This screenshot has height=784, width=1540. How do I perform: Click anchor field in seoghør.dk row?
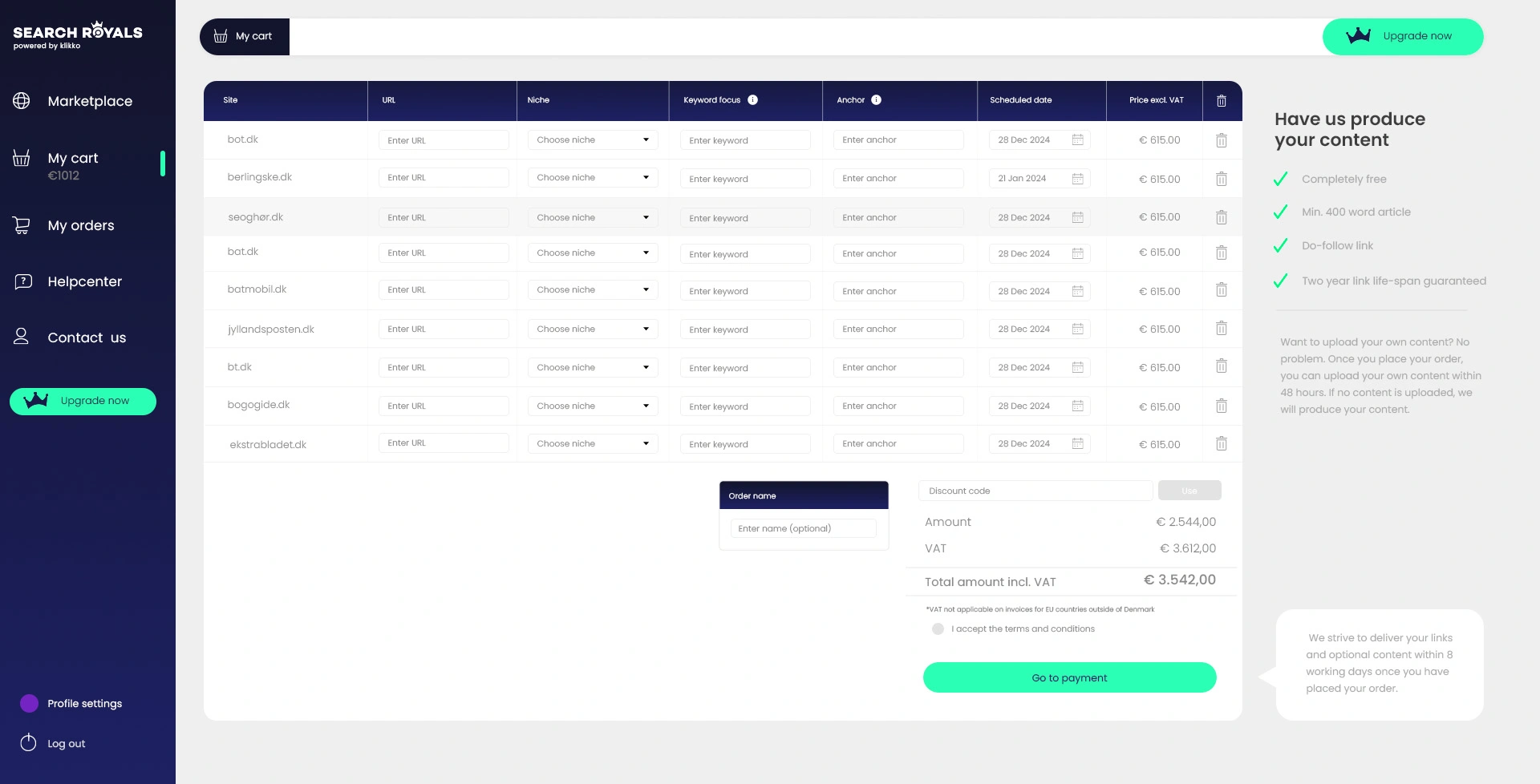tap(898, 217)
